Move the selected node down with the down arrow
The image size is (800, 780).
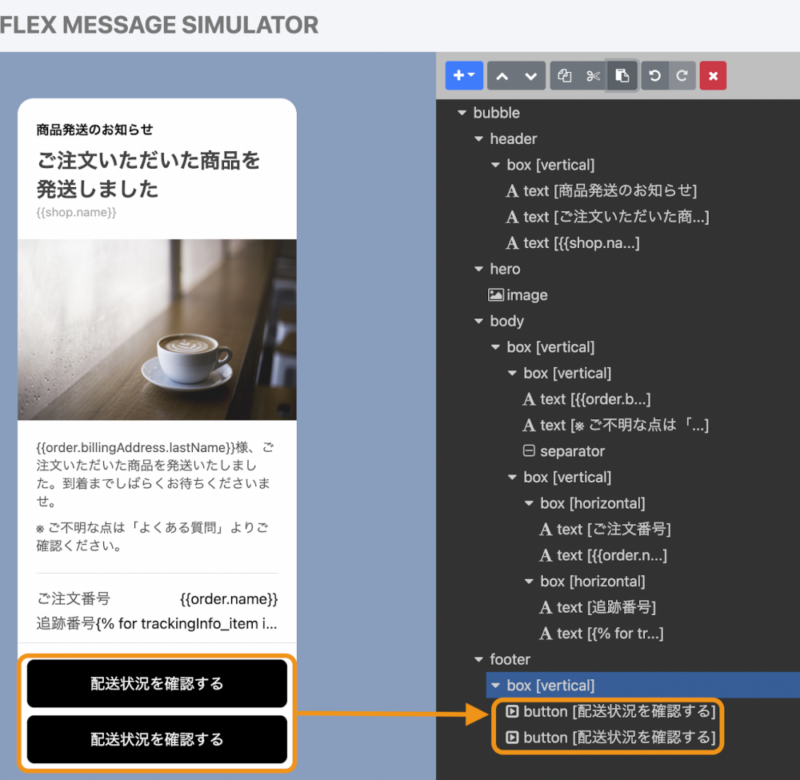pyautogui.click(x=531, y=76)
